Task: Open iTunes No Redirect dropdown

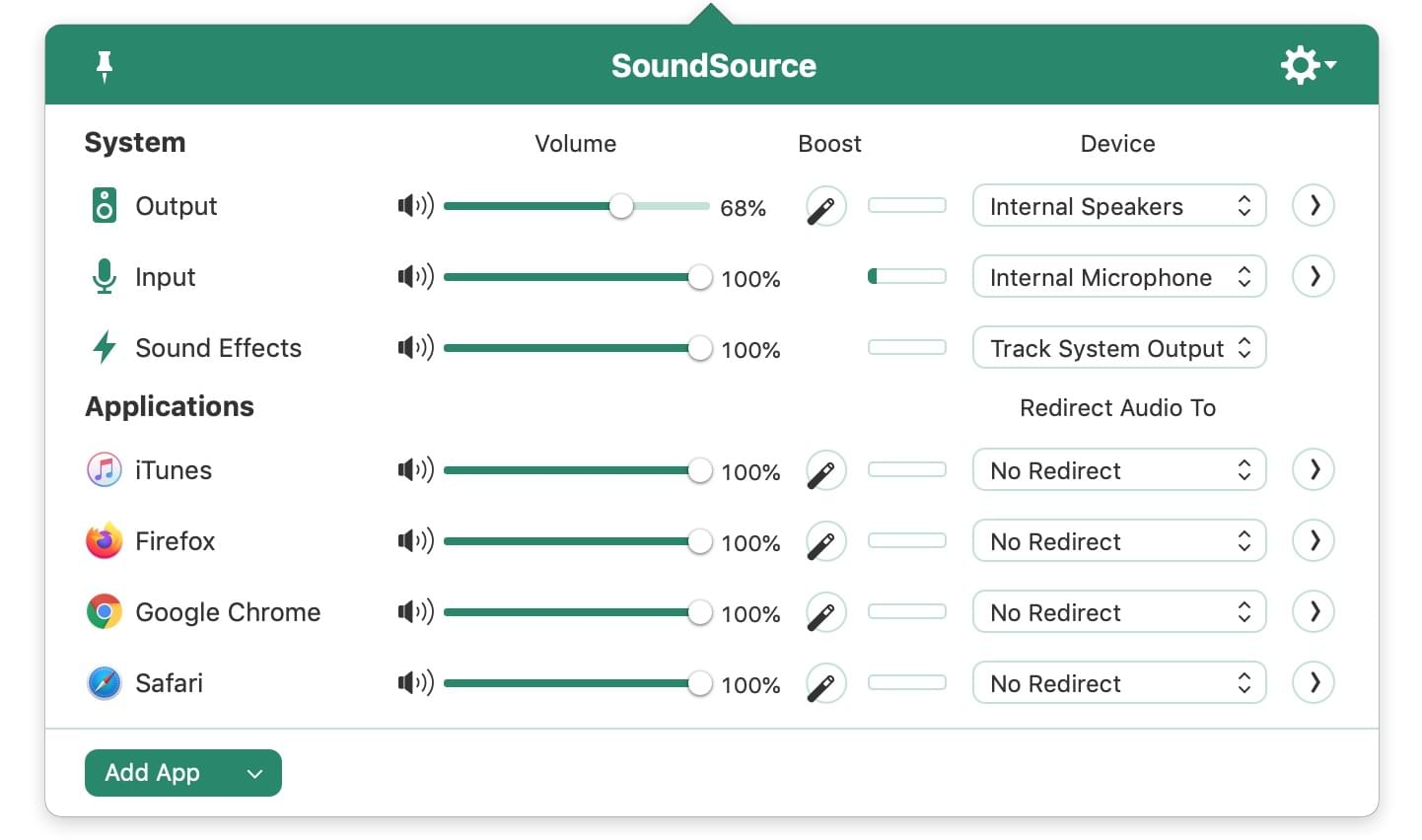Action: pos(1119,470)
